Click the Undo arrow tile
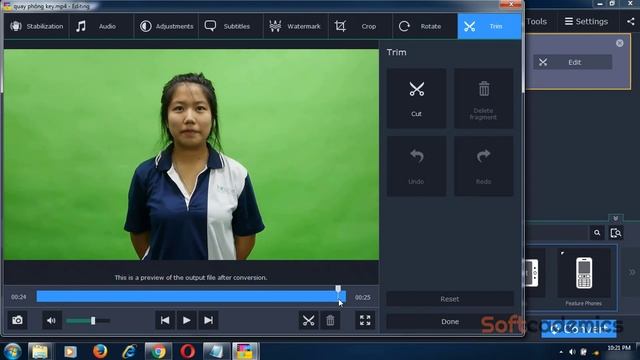Viewport: 640px width, 360px height. 416,166
